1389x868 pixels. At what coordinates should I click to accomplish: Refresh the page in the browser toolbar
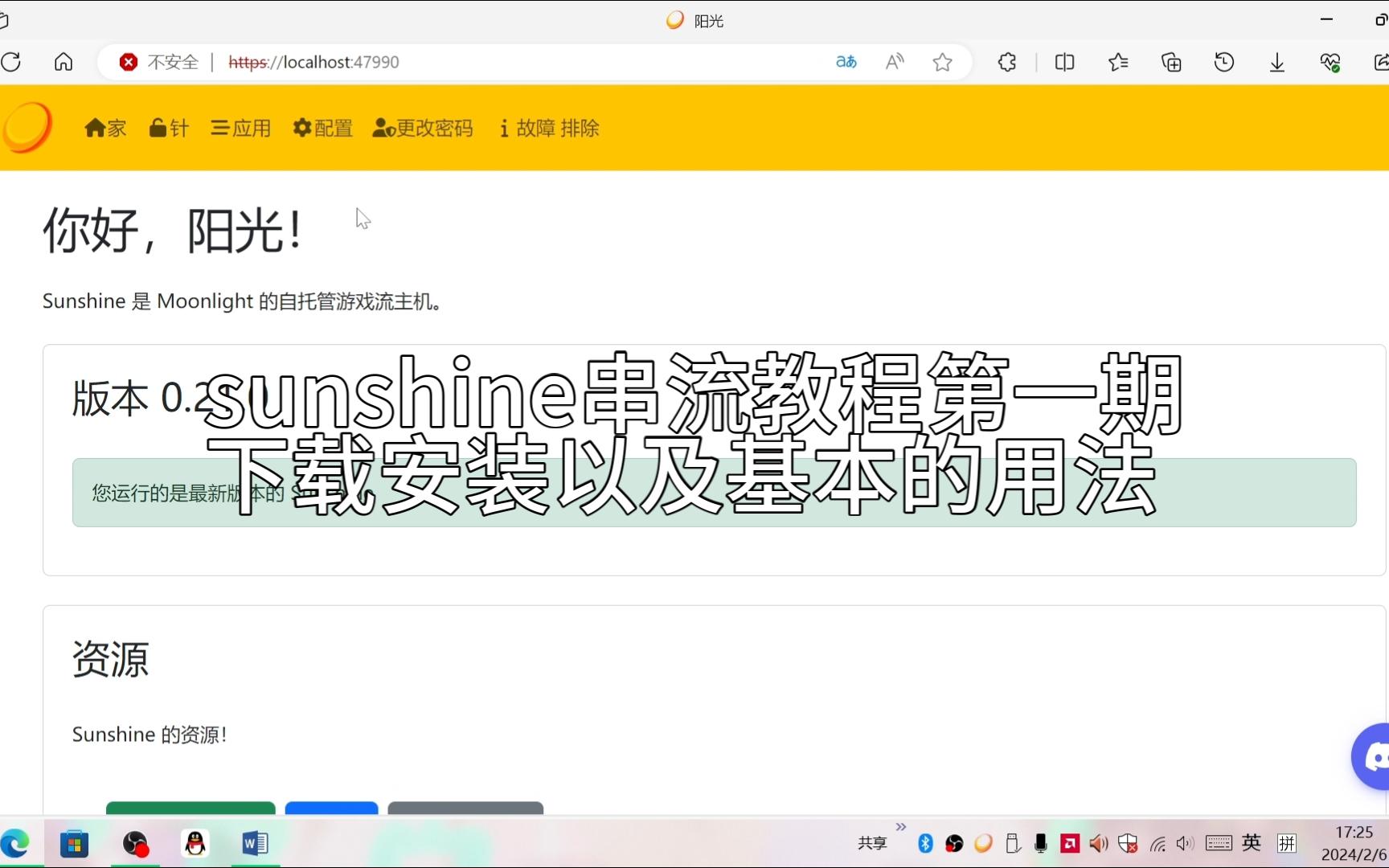(11, 62)
